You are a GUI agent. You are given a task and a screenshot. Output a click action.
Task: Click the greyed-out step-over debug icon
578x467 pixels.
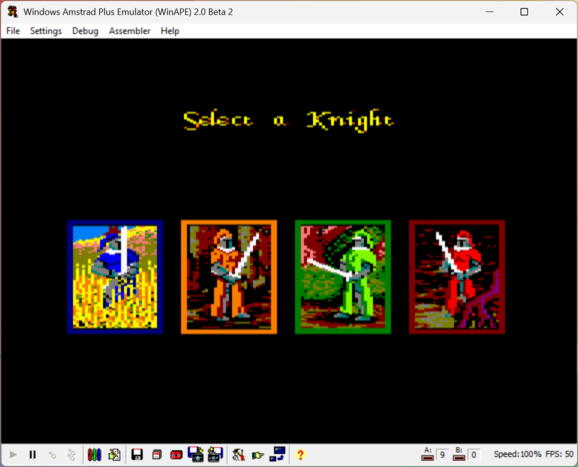[72, 455]
